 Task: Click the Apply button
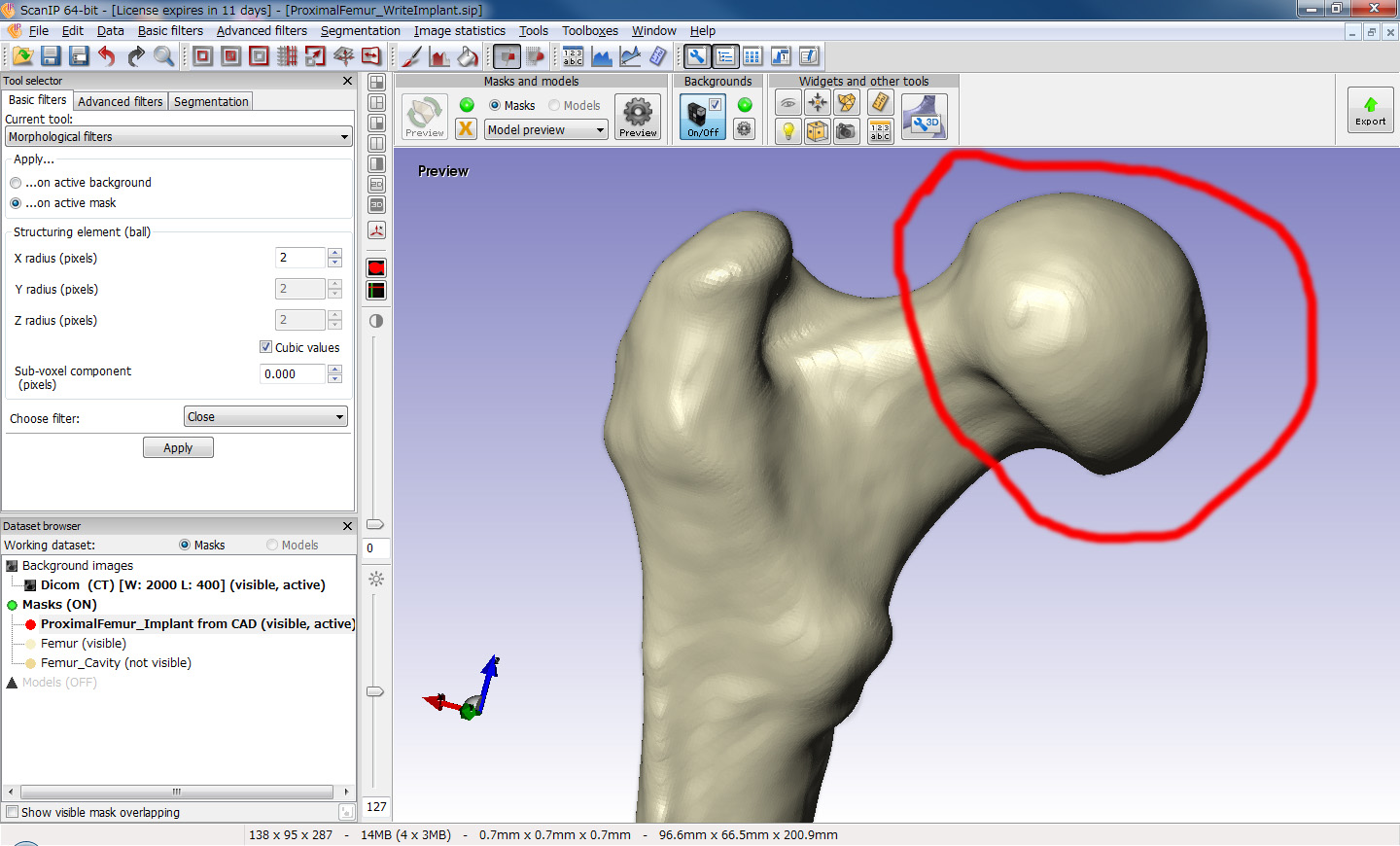178,448
